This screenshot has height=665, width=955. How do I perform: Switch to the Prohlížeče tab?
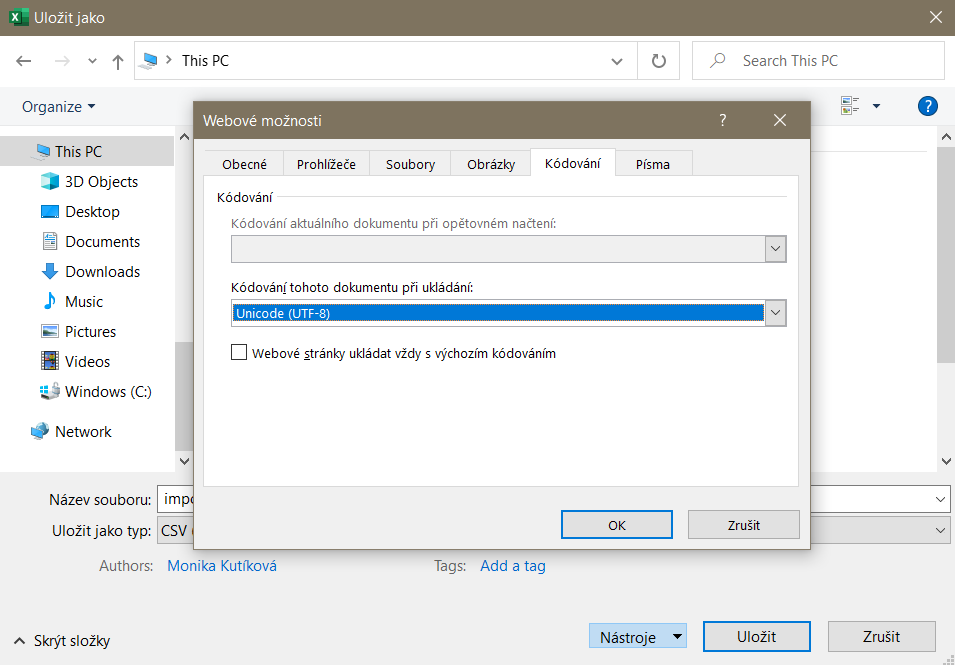[326, 164]
